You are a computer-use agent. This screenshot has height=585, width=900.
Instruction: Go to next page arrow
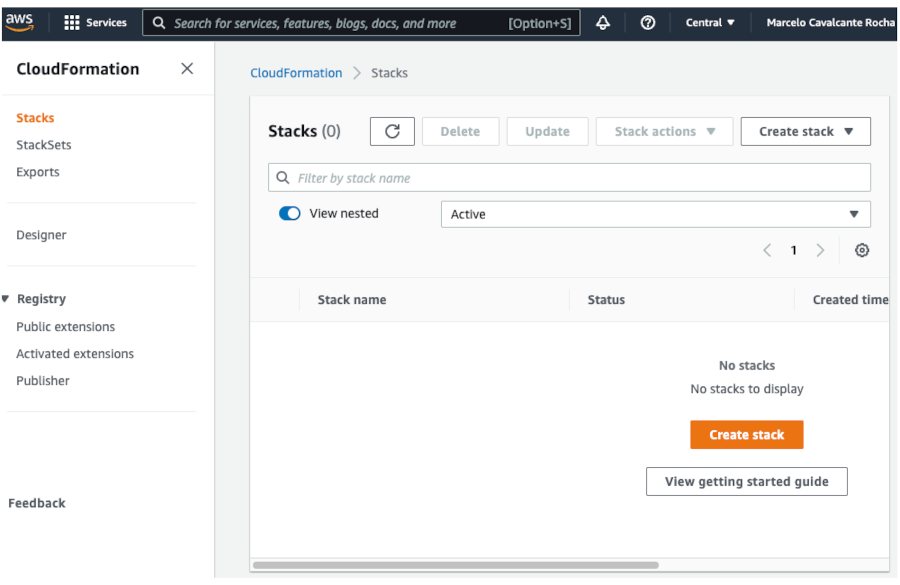[x=820, y=250]
